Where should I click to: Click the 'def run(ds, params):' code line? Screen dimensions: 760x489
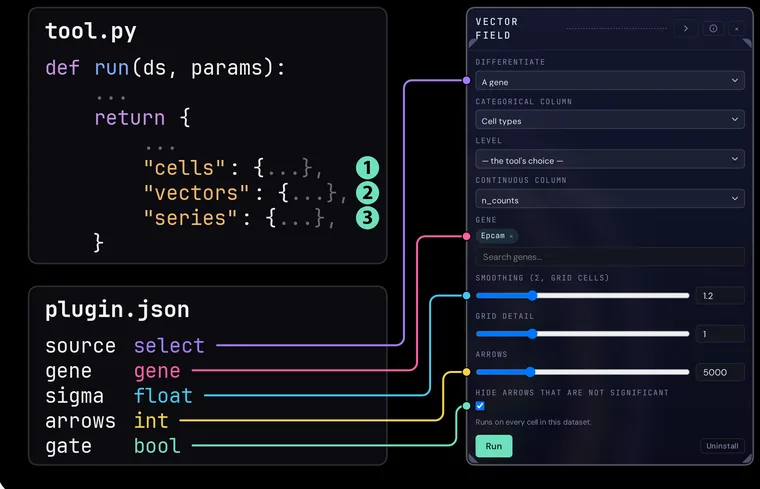[x=165, y=68]
